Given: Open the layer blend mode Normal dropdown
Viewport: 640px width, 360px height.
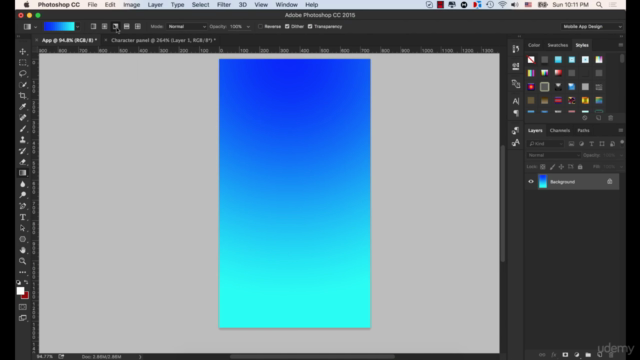Looking at the screenshot, I should pyautogui.click(x=553, y=155).
